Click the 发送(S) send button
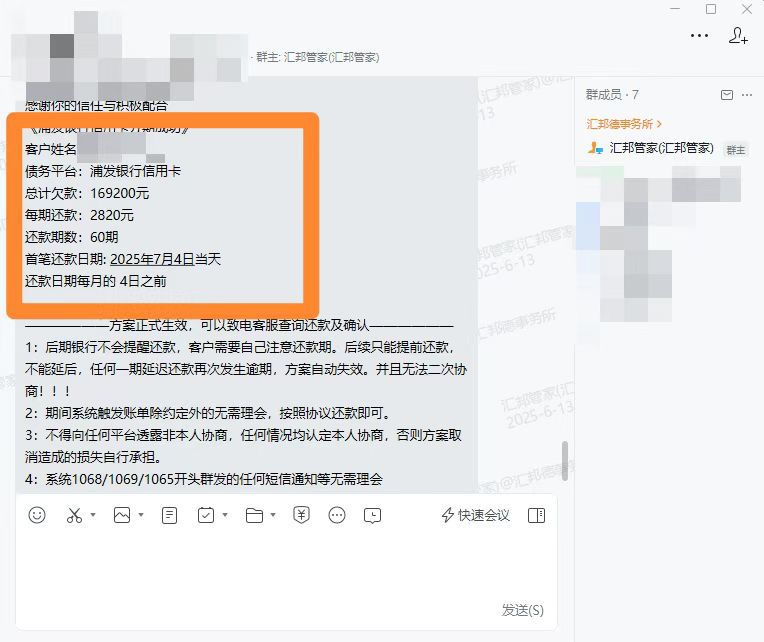The image size is (764, 642). click(522, 610)
